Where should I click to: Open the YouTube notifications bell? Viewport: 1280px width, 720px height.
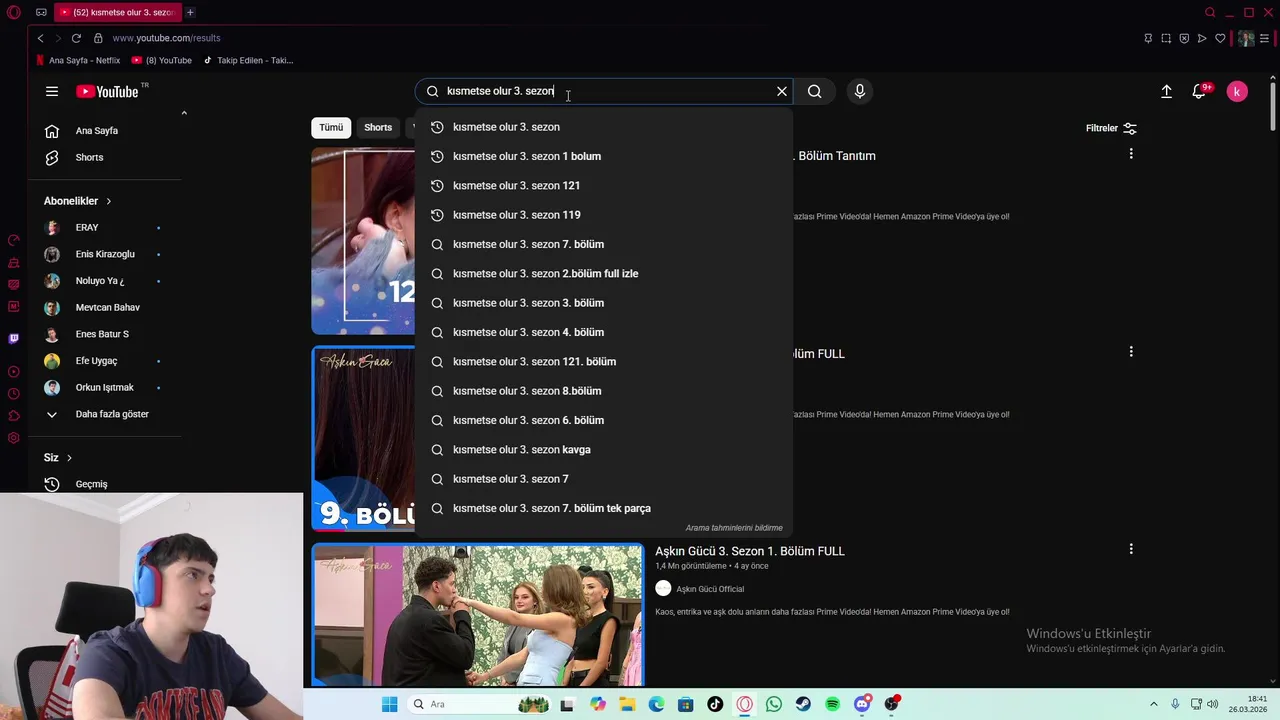[x=1199, y=91]
